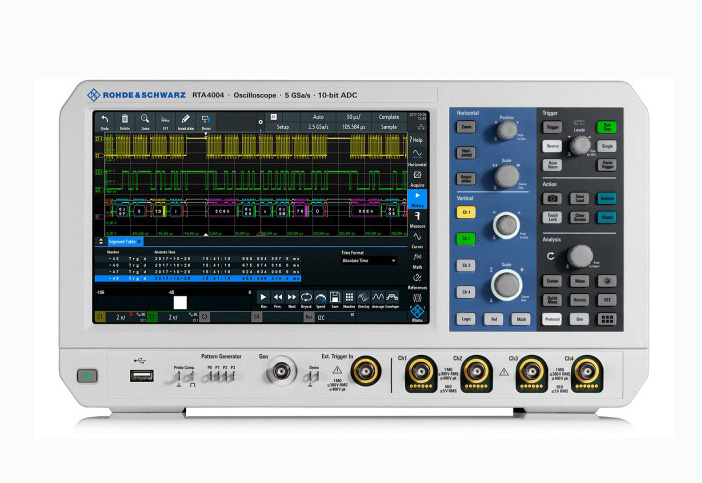
Task: Click the white history position slider handle
Action: [x=180, y=301]
